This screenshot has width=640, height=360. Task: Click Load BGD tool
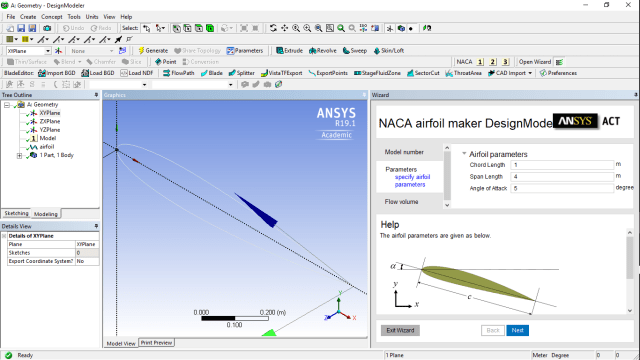pyautogui.click(x=98, y=73)
